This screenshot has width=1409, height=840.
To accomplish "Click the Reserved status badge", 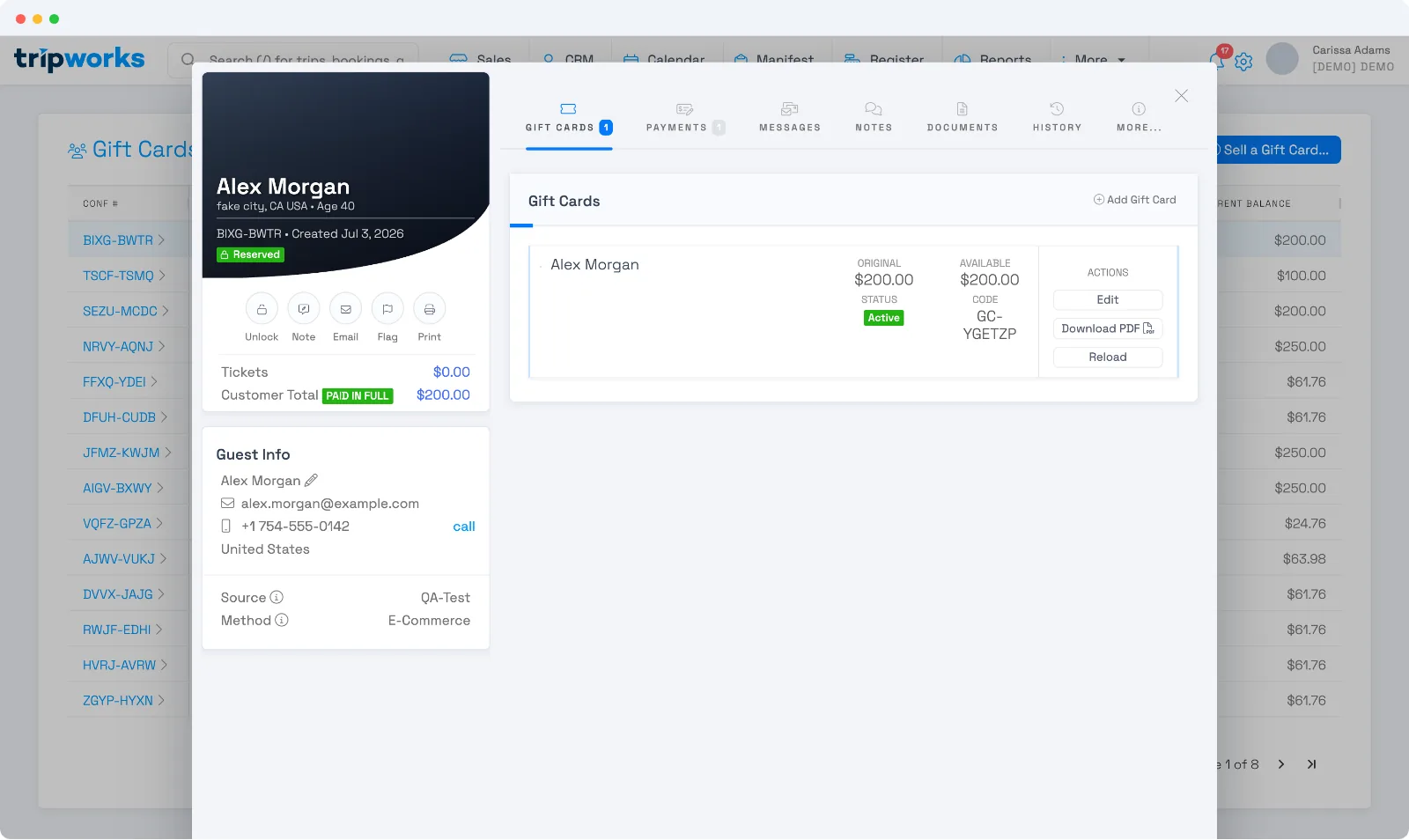I will 251,254.
